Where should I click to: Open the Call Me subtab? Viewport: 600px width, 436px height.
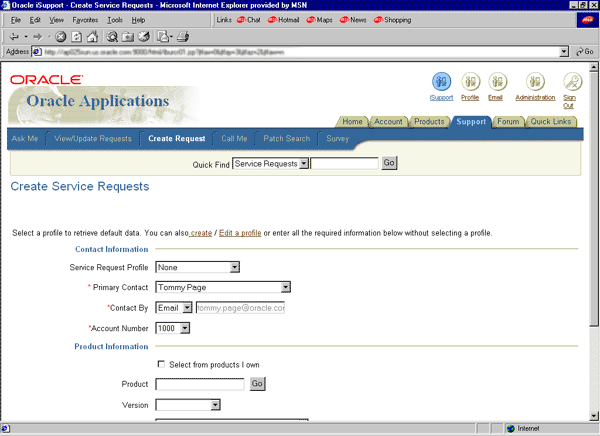(x=234, y=139)
